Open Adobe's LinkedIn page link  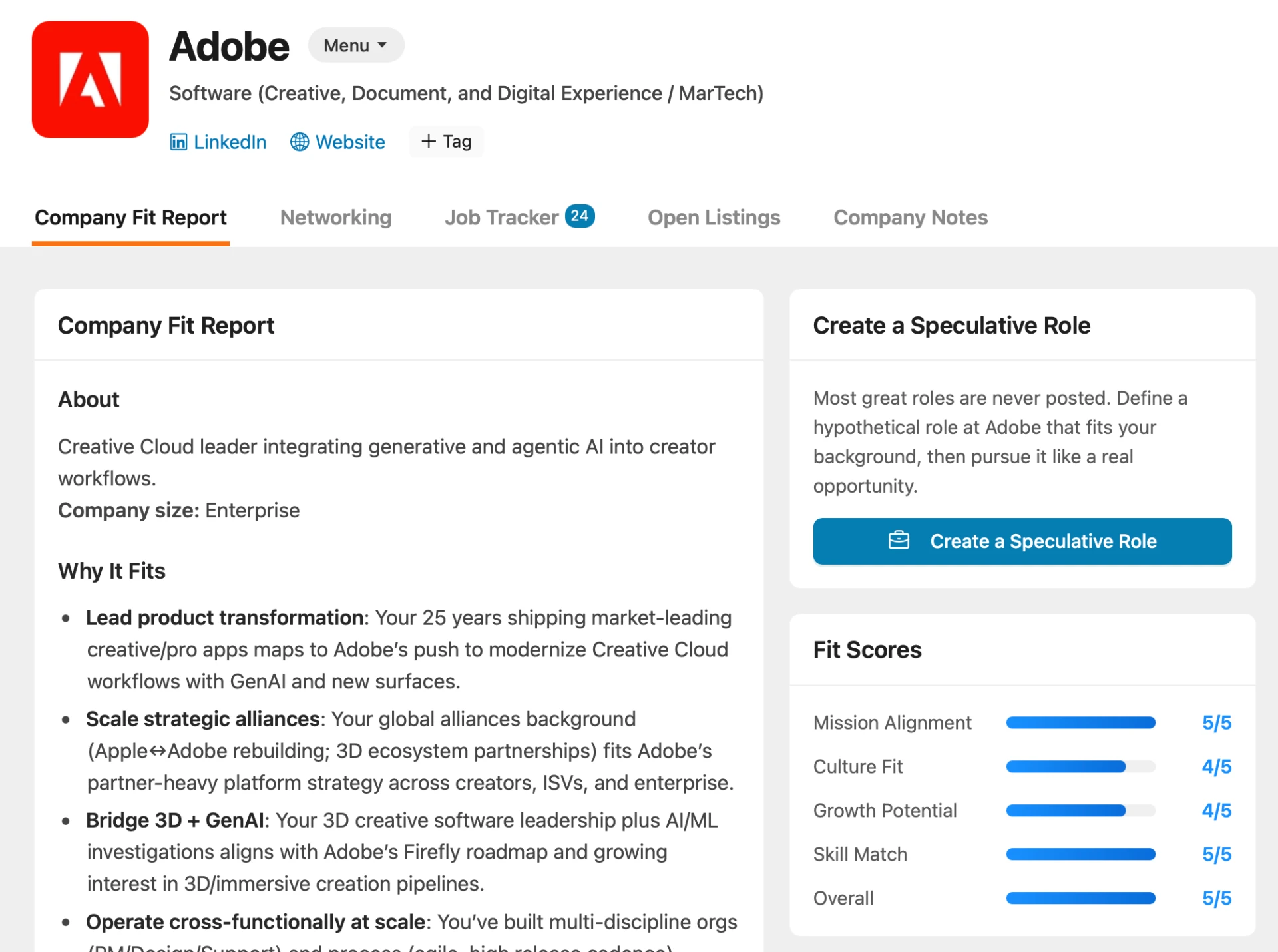pyautogui.click(x=218, y=142)
